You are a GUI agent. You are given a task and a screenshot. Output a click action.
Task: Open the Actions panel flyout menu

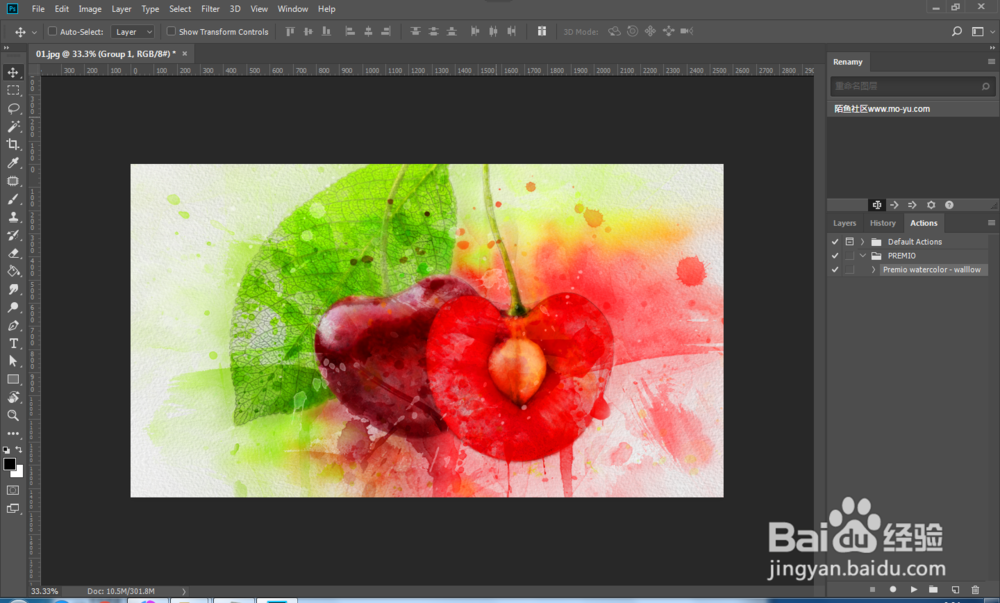pyautogui.click(x=991, y=222)
